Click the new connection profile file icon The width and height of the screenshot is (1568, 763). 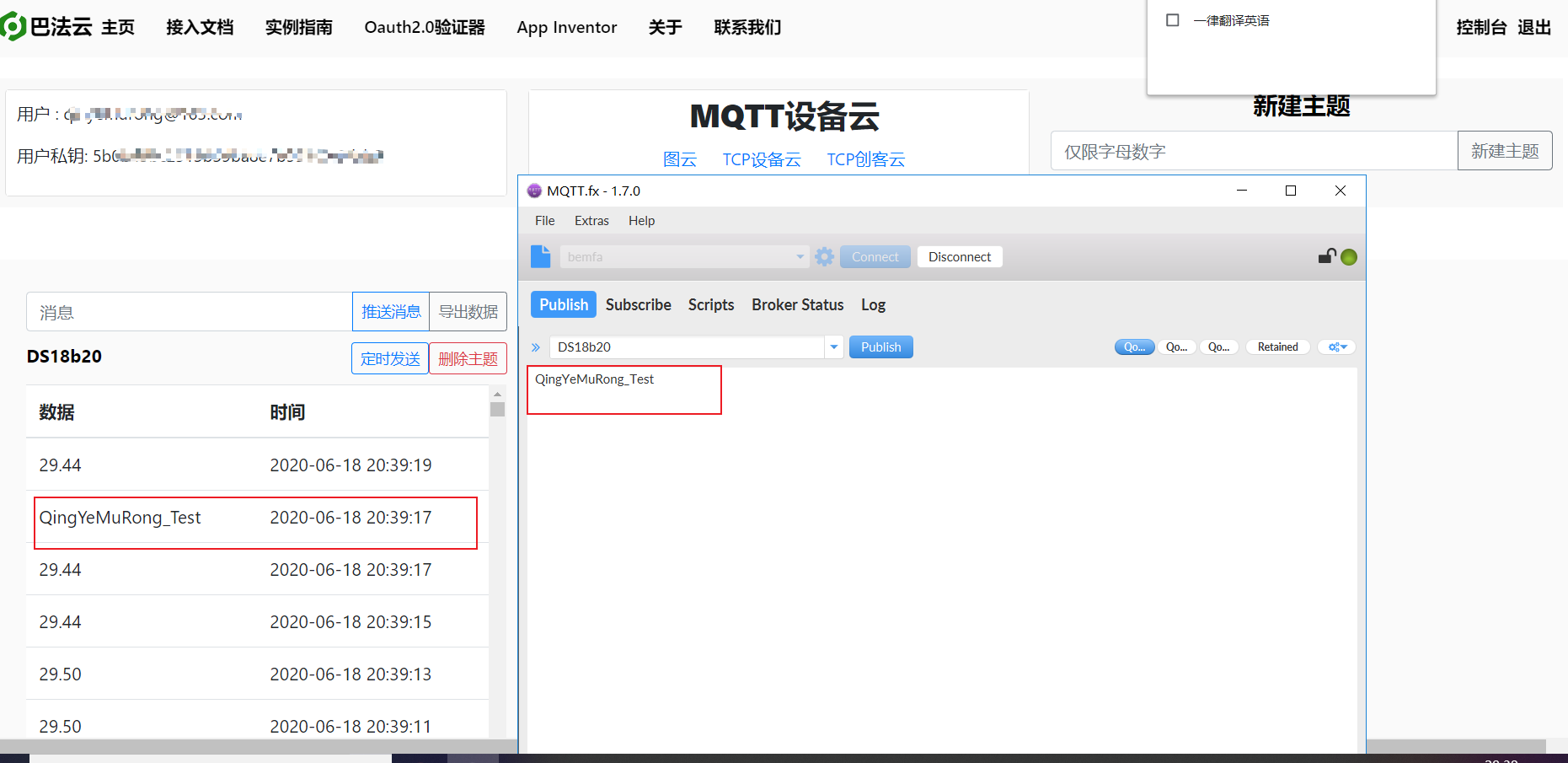point(540,255)
